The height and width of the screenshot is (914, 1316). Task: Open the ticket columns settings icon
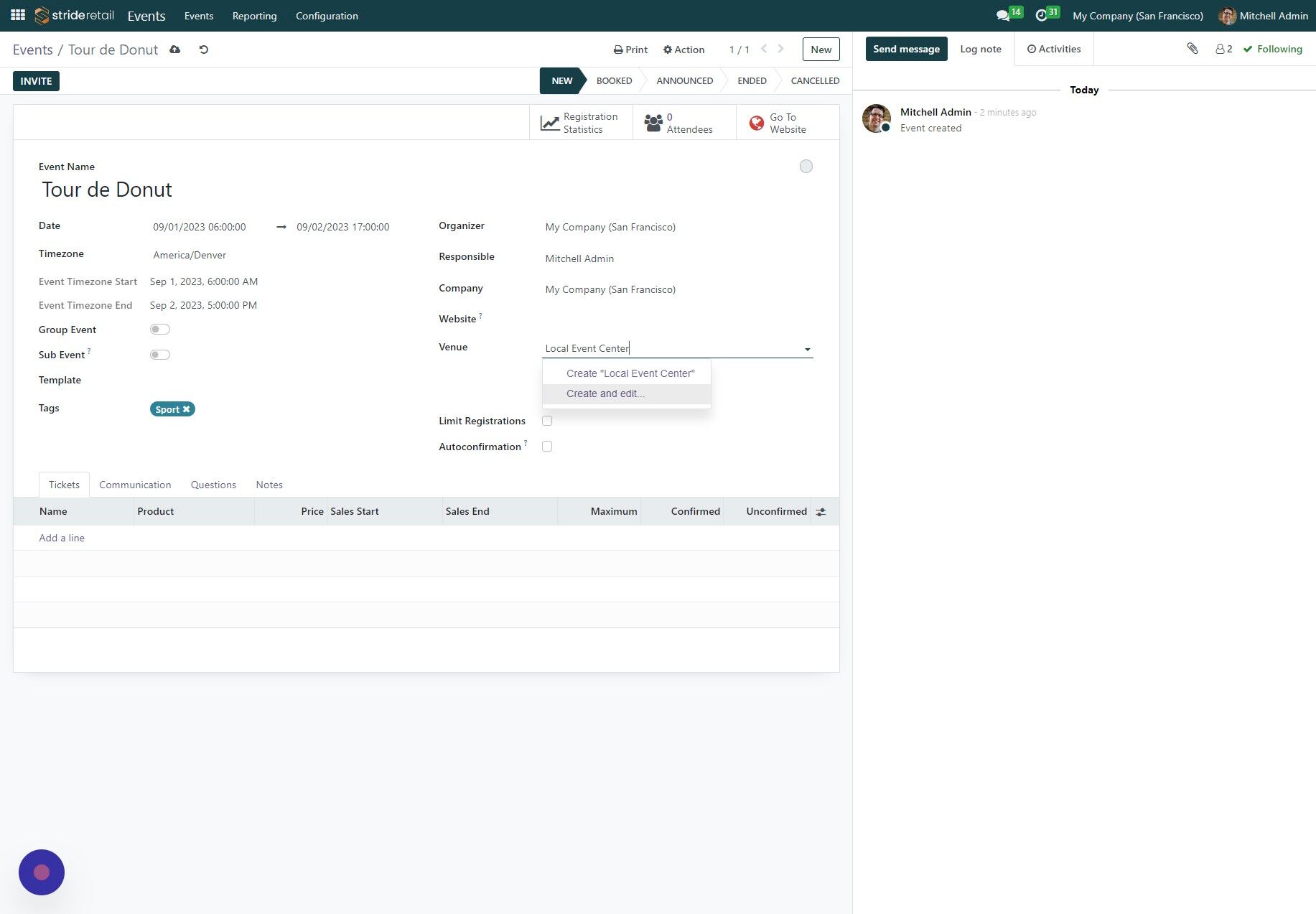tap(821, 512)
